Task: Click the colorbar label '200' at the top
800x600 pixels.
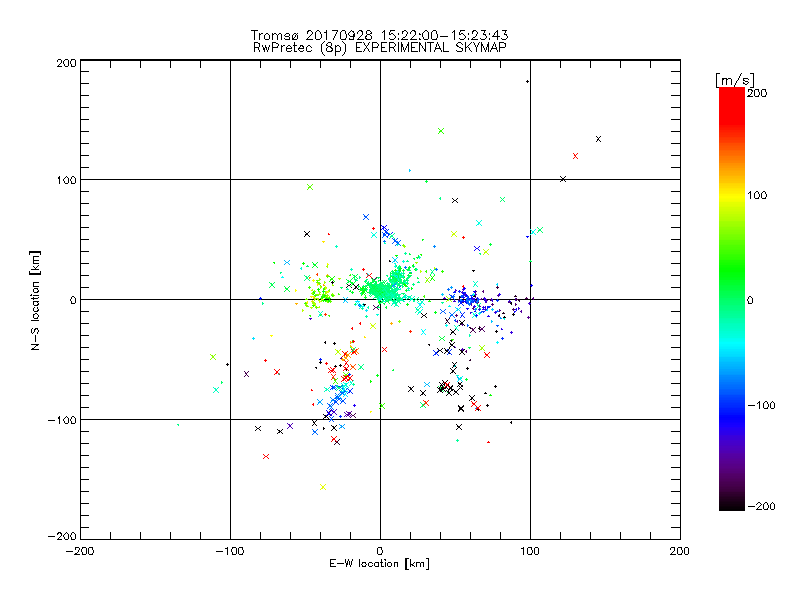Action: [757, 93]
